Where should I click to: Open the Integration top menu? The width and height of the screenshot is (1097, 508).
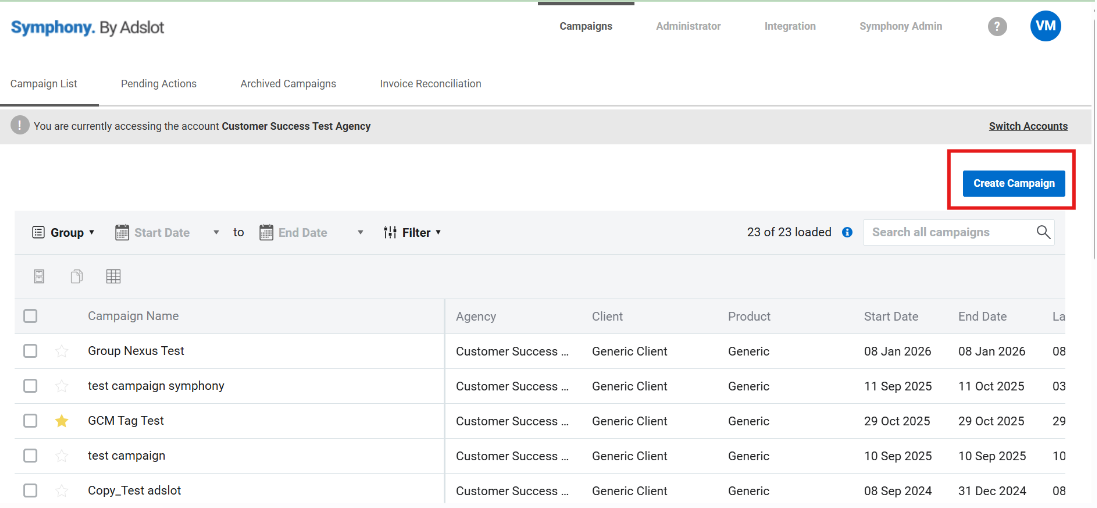790,27
